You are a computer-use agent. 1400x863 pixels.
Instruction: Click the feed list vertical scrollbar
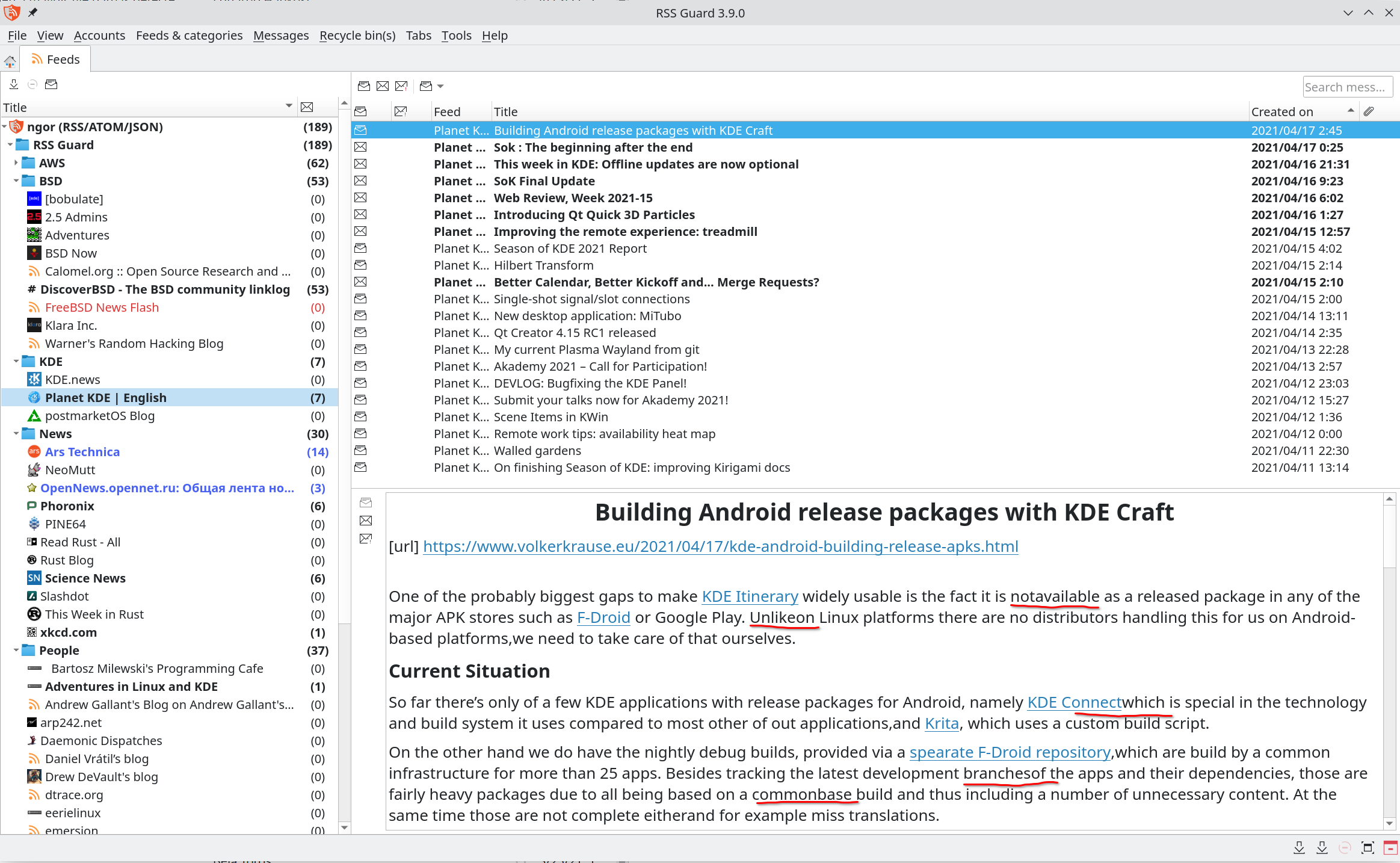344,466
